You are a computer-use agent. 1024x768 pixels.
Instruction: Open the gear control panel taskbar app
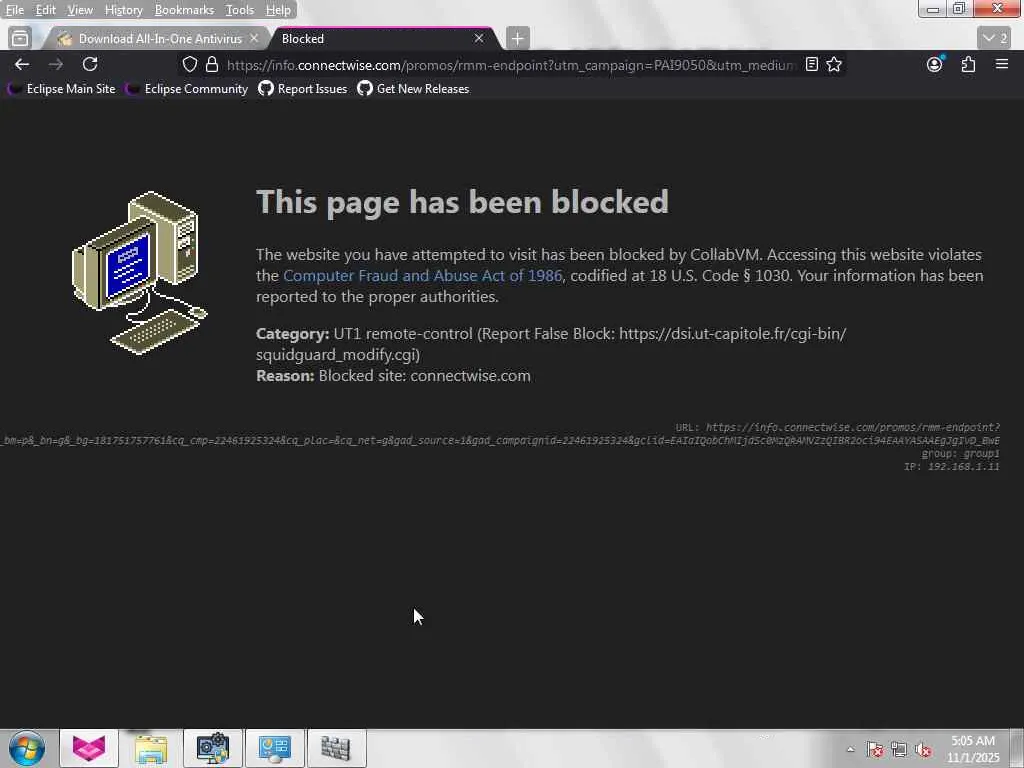pyautogui.click(x=213, y=748)
